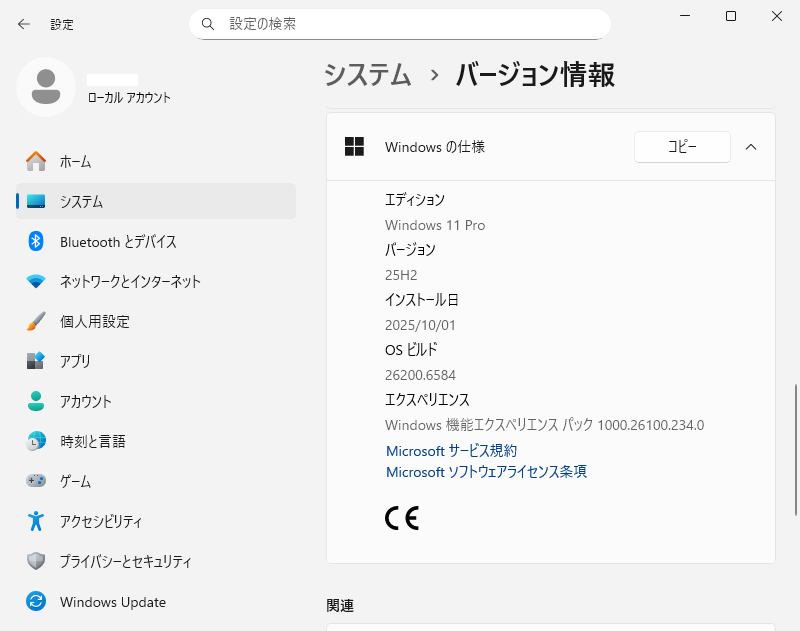Click システム in the breadcrumb header
Viewport: 800px width, 631px height.
[x=368, y=75]
